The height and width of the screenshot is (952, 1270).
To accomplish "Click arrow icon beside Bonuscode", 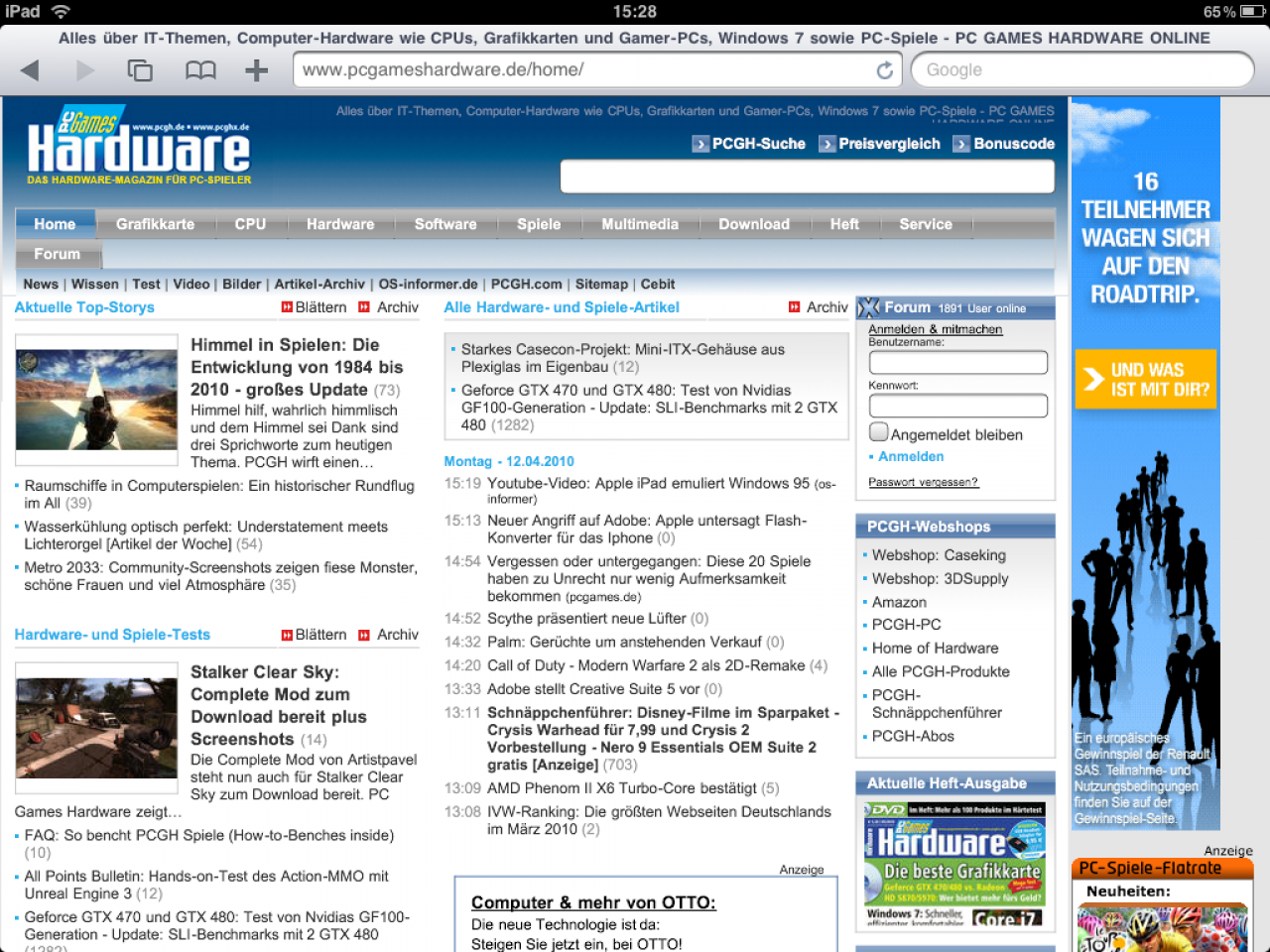I will 961,144.
